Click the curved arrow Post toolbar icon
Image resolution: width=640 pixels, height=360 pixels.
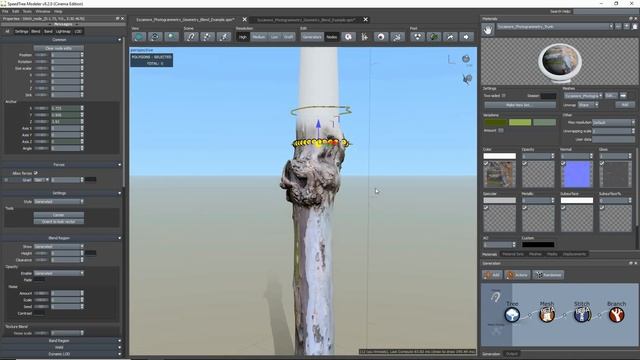click(450, 37)
